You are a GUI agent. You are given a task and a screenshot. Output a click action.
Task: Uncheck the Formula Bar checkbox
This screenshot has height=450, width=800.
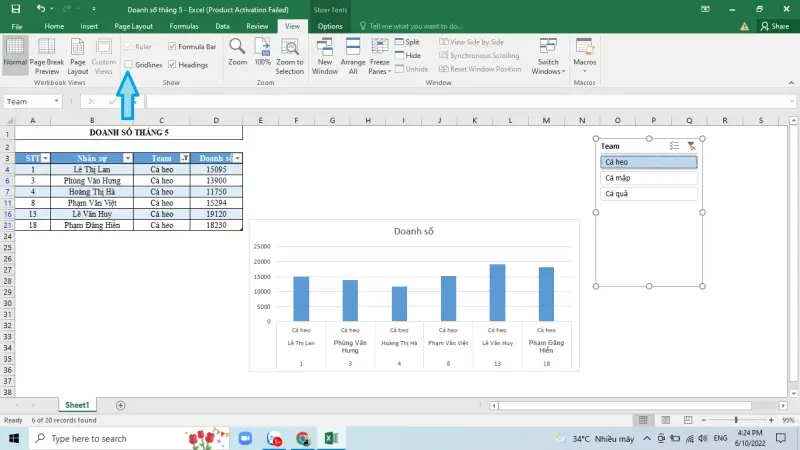(173, 46)
